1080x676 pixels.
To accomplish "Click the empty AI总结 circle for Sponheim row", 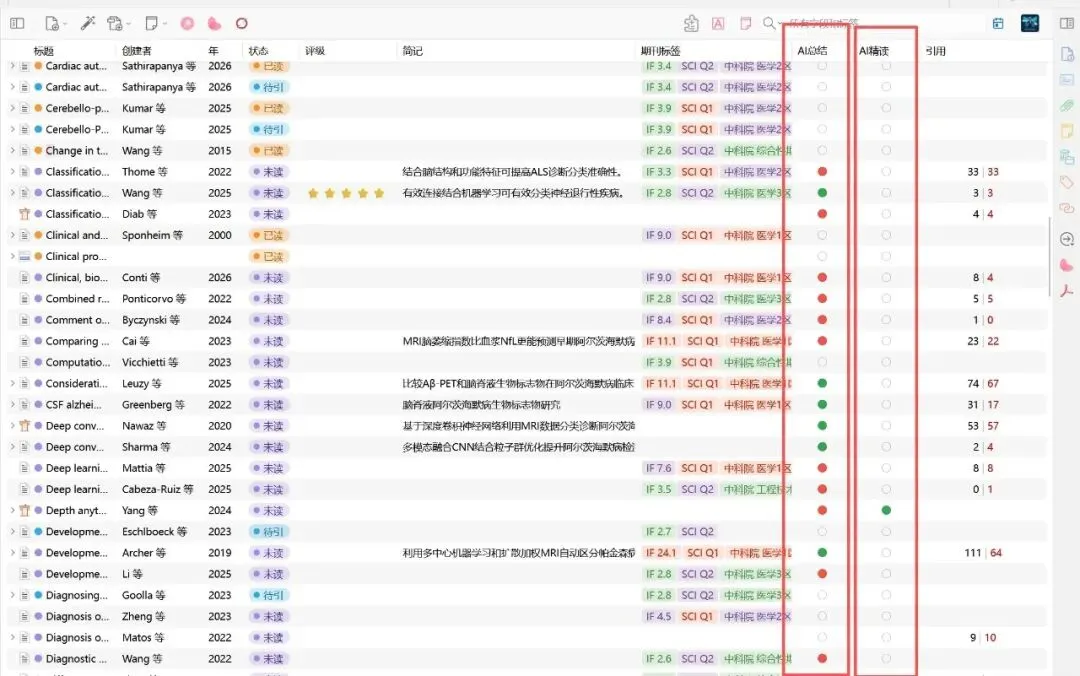I will tap(822, 235).
